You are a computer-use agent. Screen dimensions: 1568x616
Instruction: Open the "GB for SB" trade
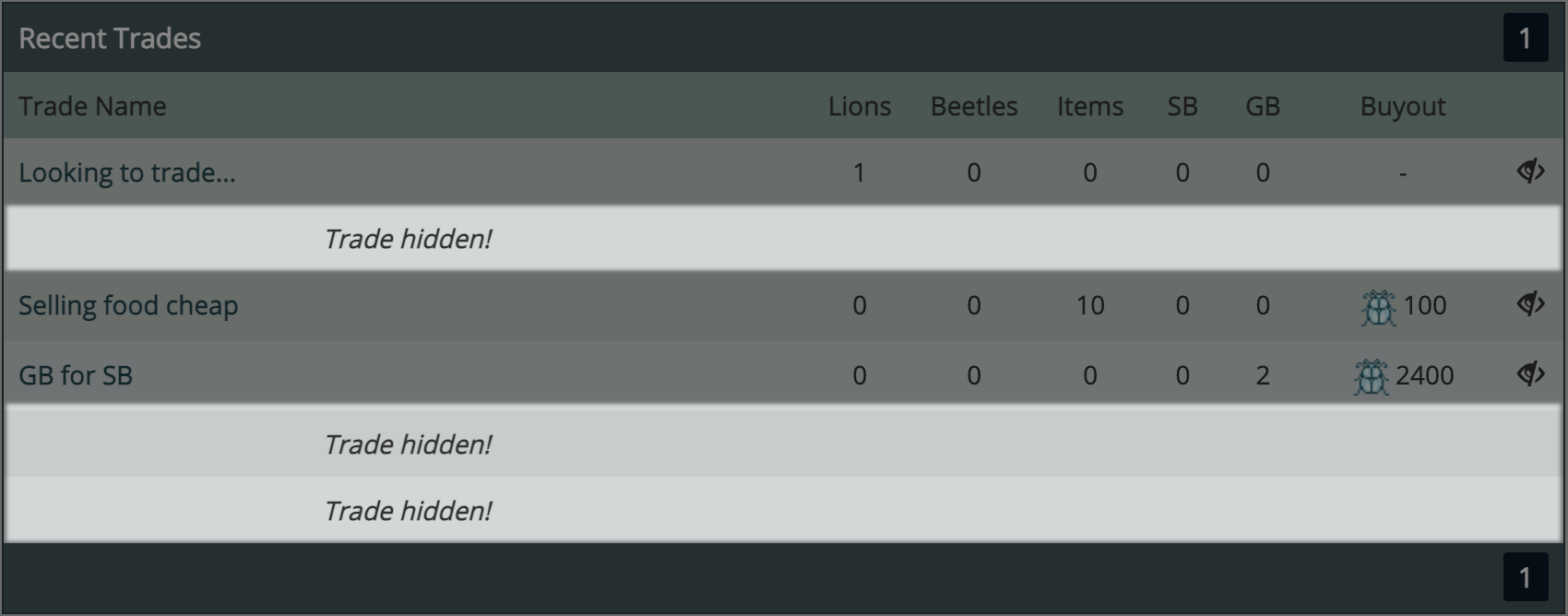click(76, 375)
